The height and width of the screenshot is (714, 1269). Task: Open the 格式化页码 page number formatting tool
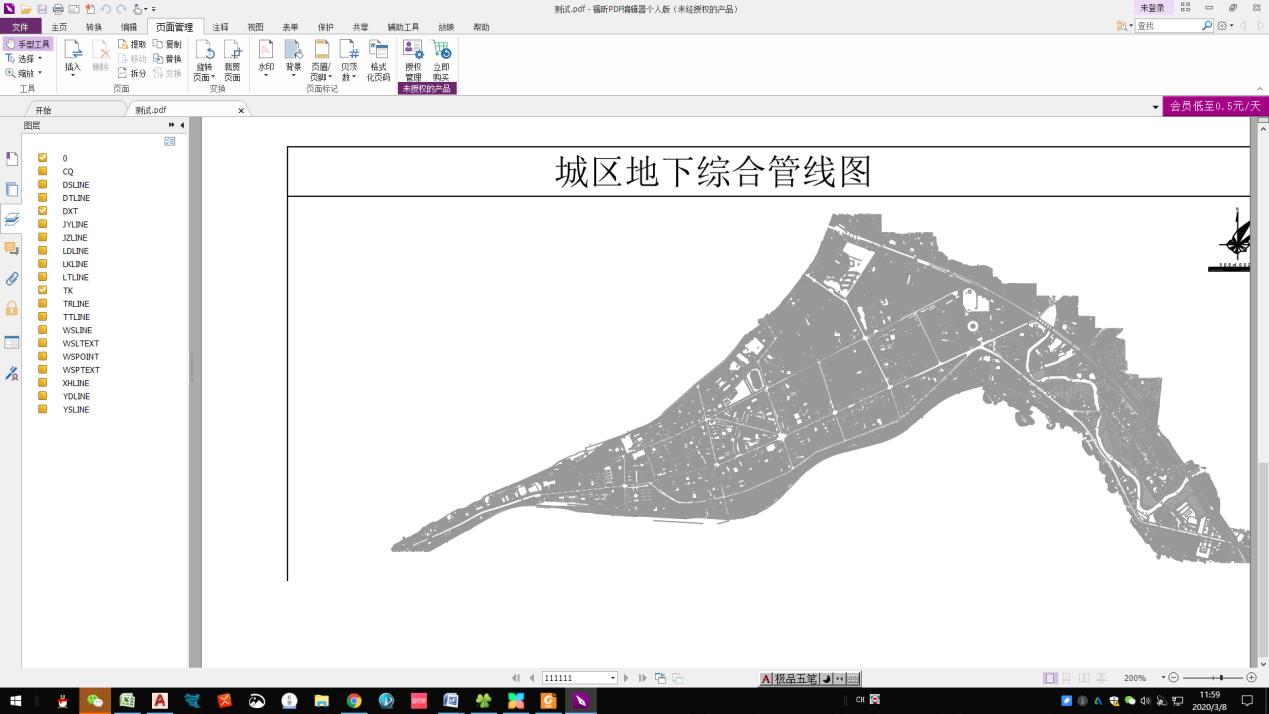click(x=378, y=57)
